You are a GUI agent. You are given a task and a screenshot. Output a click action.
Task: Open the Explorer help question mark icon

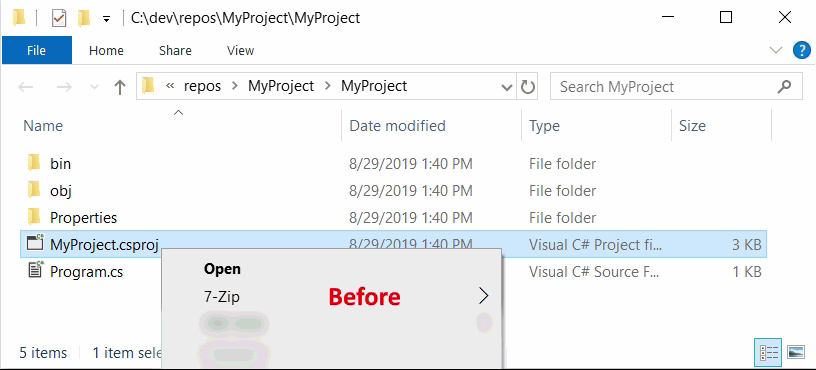pos(801,50)
